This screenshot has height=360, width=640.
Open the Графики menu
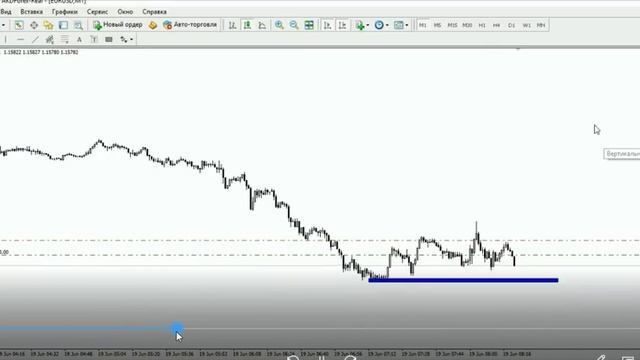[x=64, y=12]
